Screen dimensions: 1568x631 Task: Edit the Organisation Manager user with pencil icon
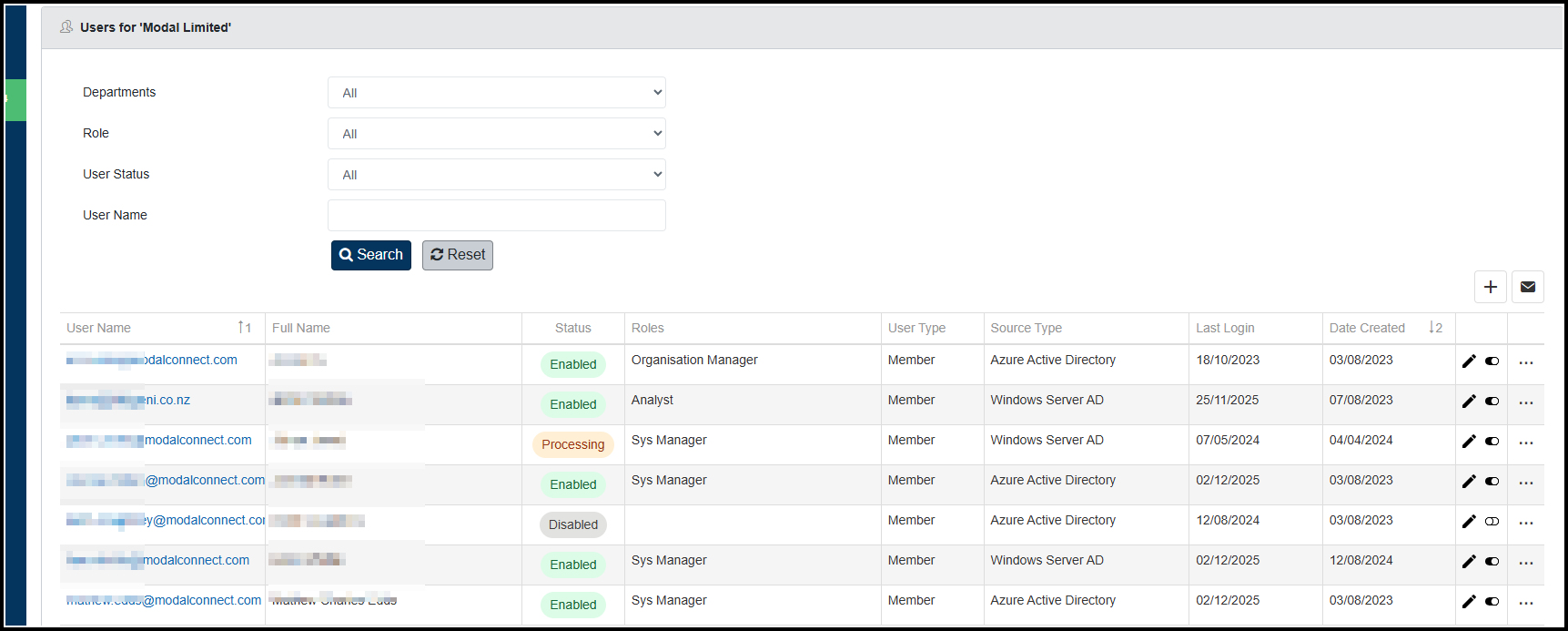coord(1468,361)
